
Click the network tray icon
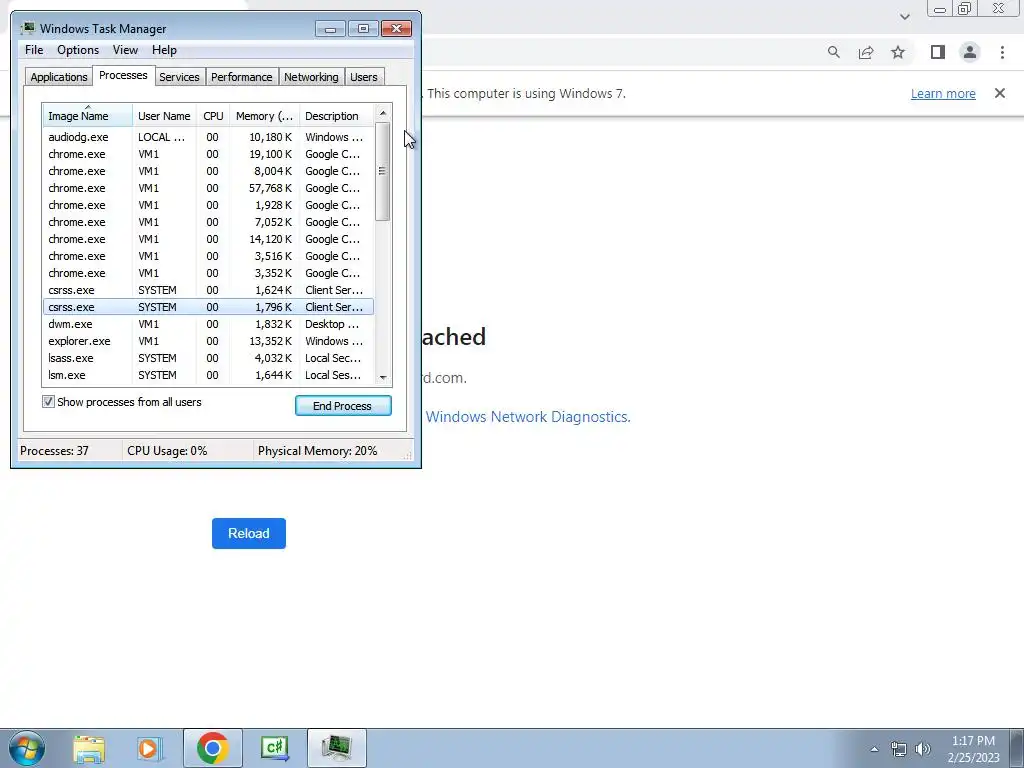pos(899,749)
